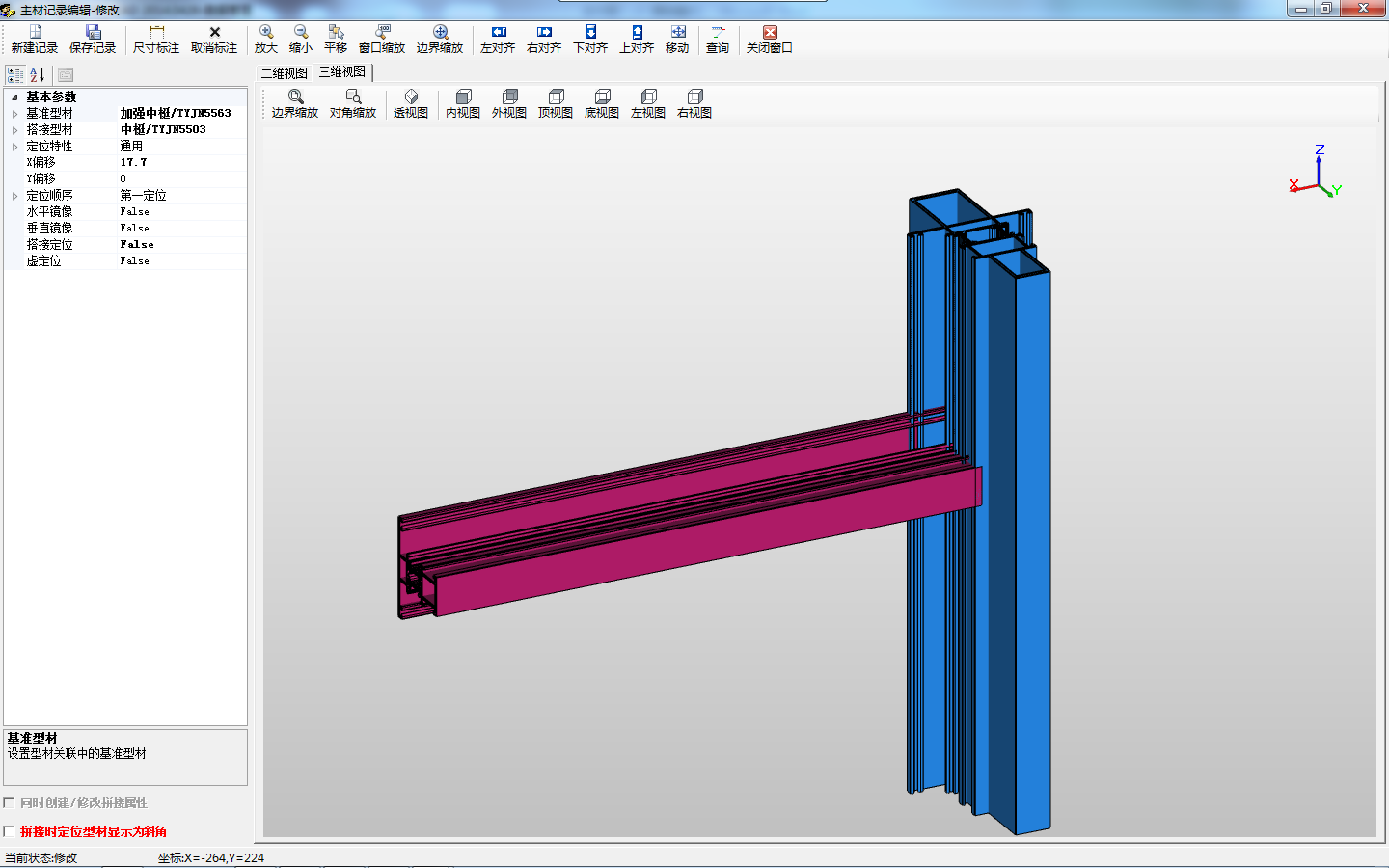Toggle 拼接时定位型材显示为斜角 checkbox

point(10,831)
